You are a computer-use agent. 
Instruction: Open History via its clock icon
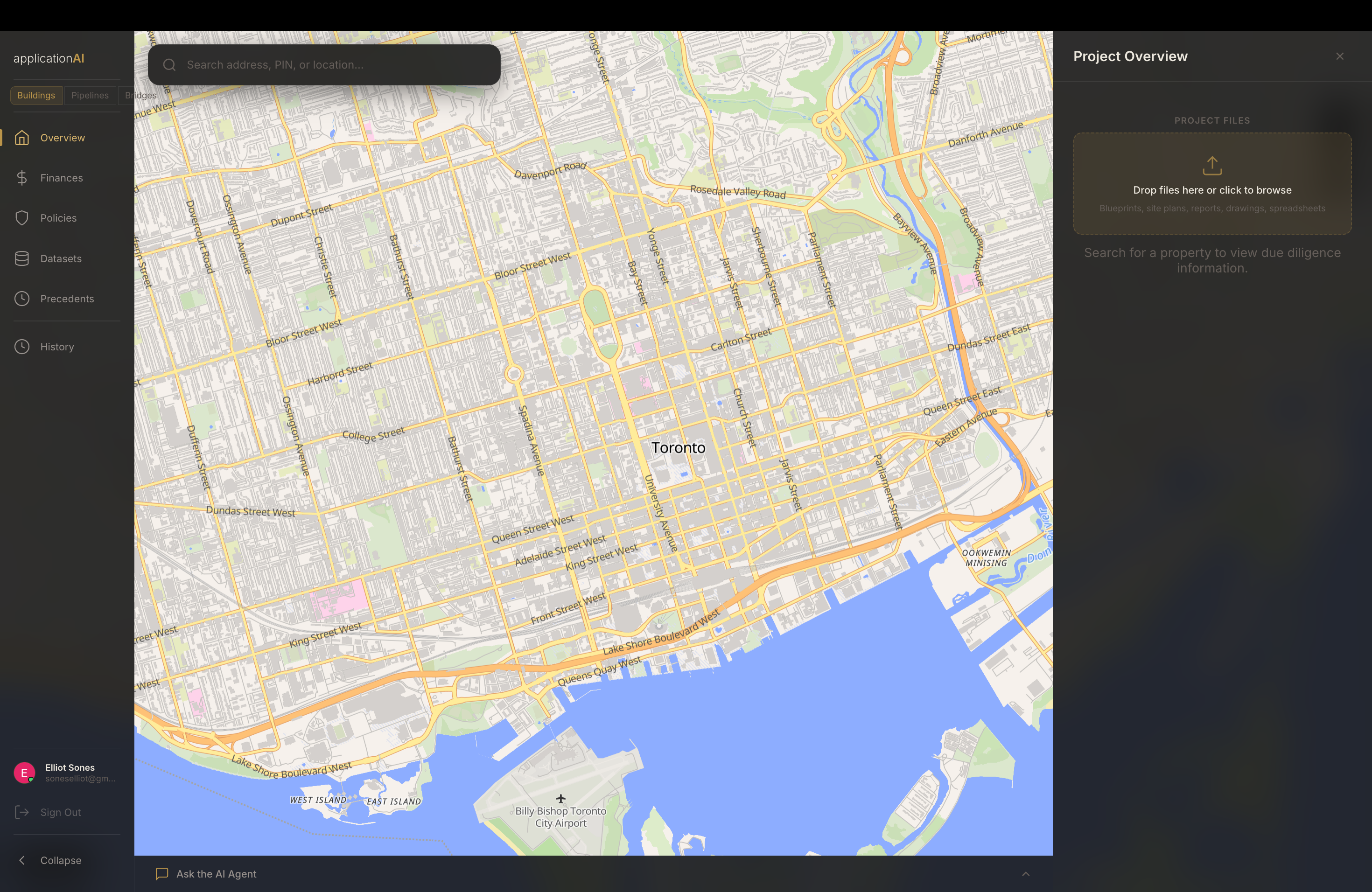[x=22, y=347]
